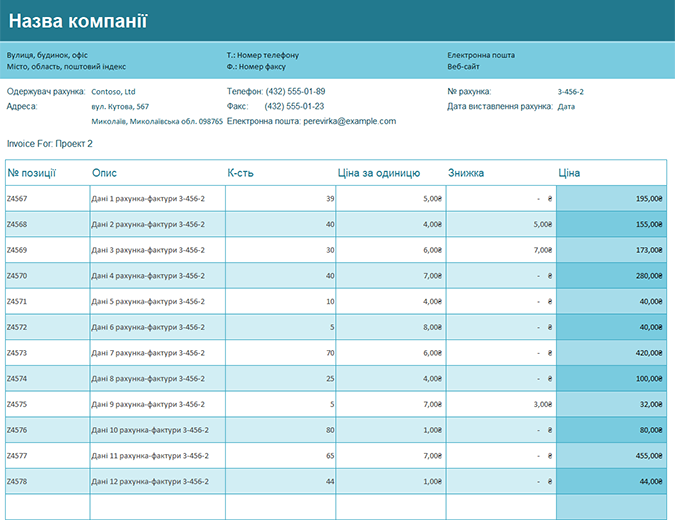Click 'Місто, область, поштовий індекс' line

(x=66, y=67)
